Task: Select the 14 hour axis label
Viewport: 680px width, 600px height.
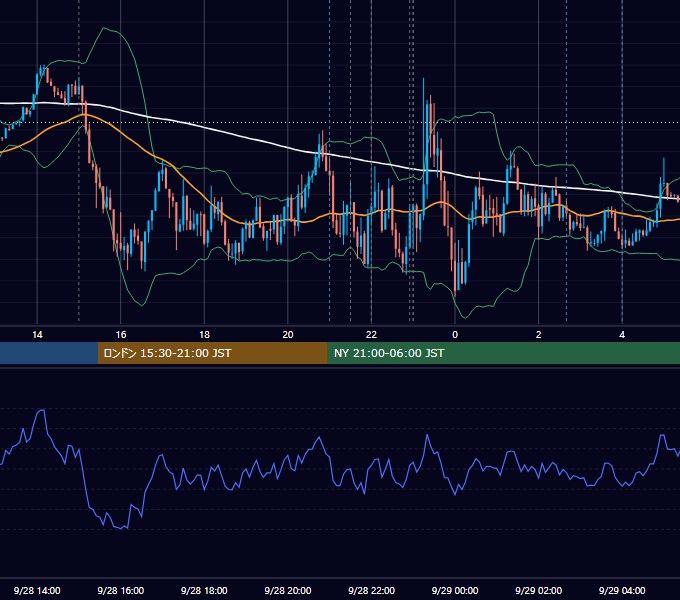Action: pyautogui.click(x=37, y=335)
